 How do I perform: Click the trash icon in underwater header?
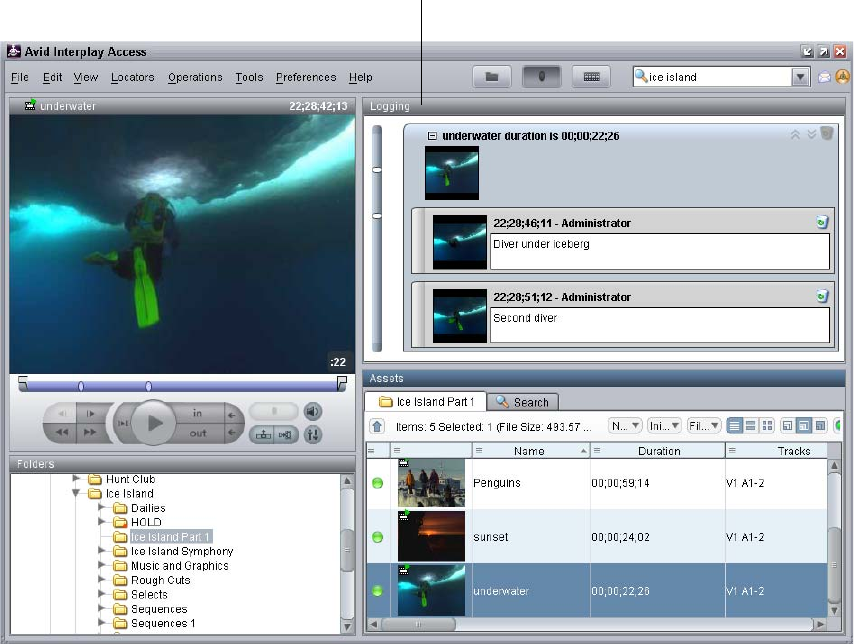click(x=827, y=135)
